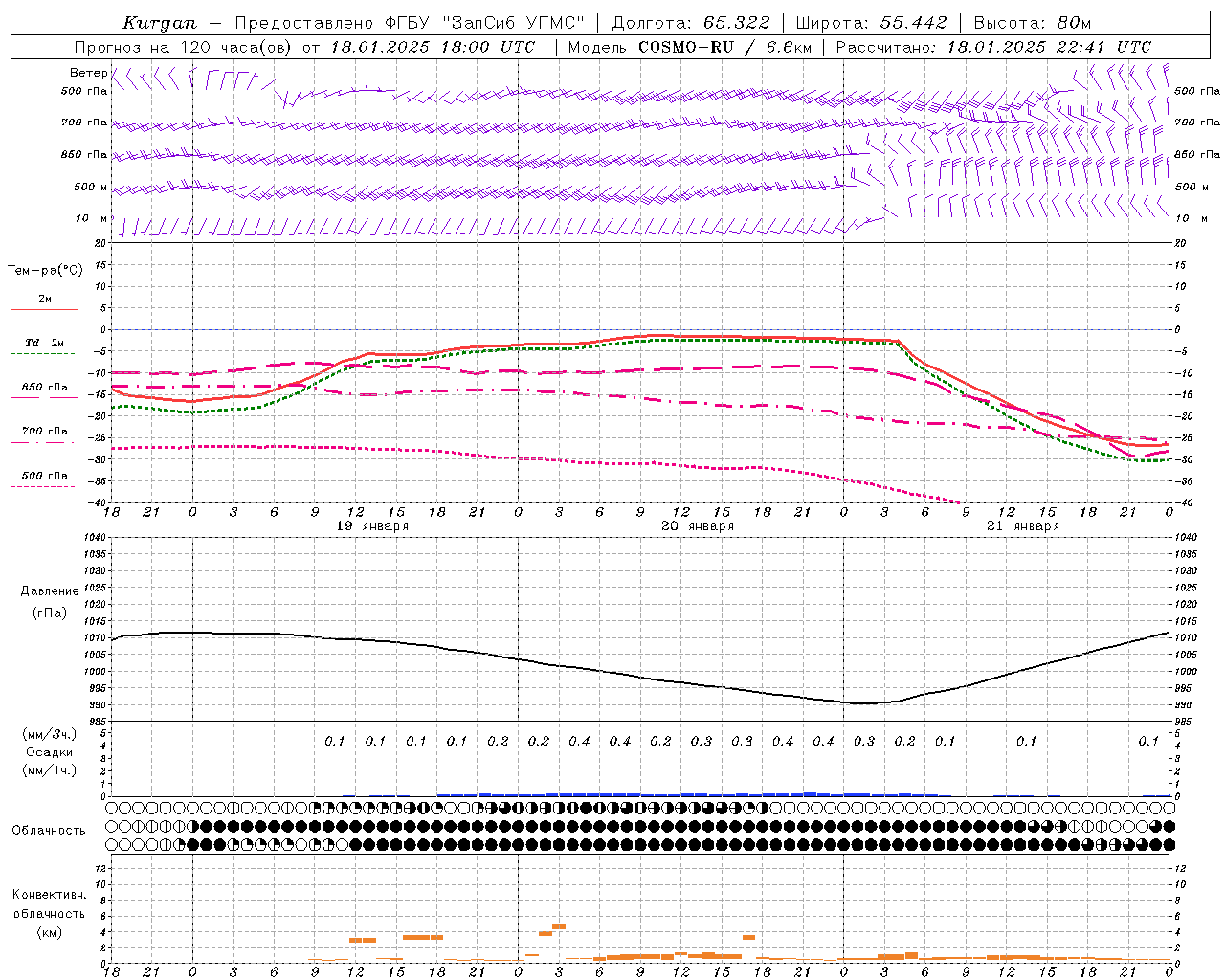The height and width of the screenshot is (980, 1225).
Task: Click the solid red 2м legend line
Action: (x=44, y=310)
